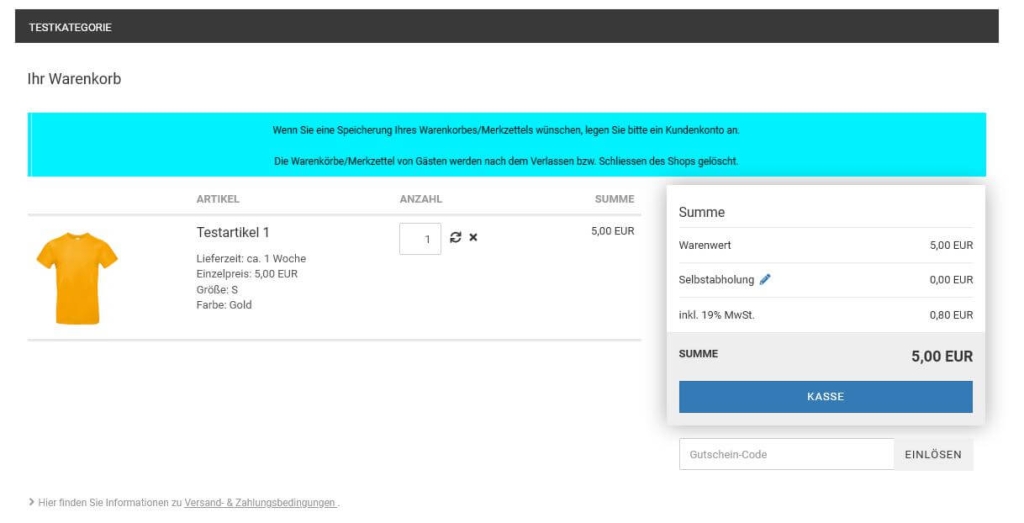Click the arrow before shipping info text
The image size is (1024, 523).
click(x=31, y=503)
